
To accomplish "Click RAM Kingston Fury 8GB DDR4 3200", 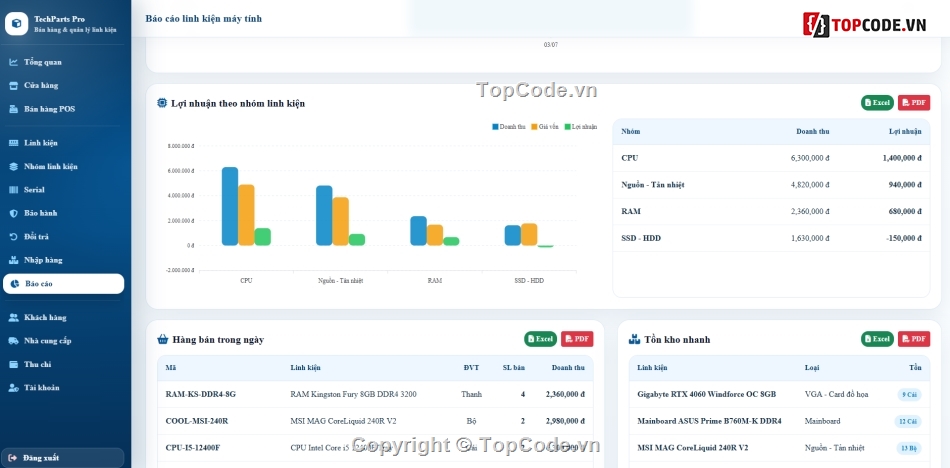I will (353, 394).
